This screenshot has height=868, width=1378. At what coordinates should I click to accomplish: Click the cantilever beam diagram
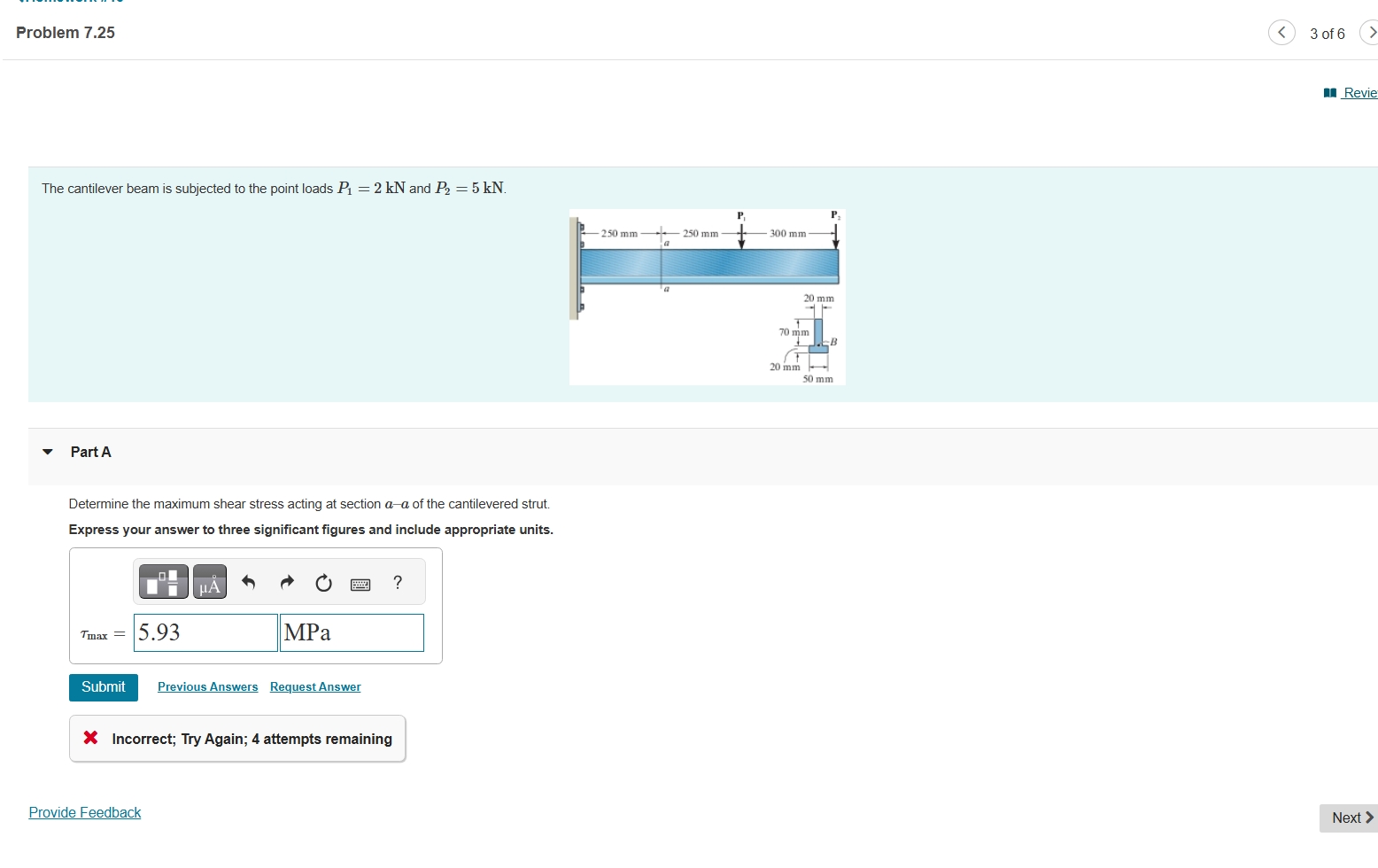coord(707,297)
